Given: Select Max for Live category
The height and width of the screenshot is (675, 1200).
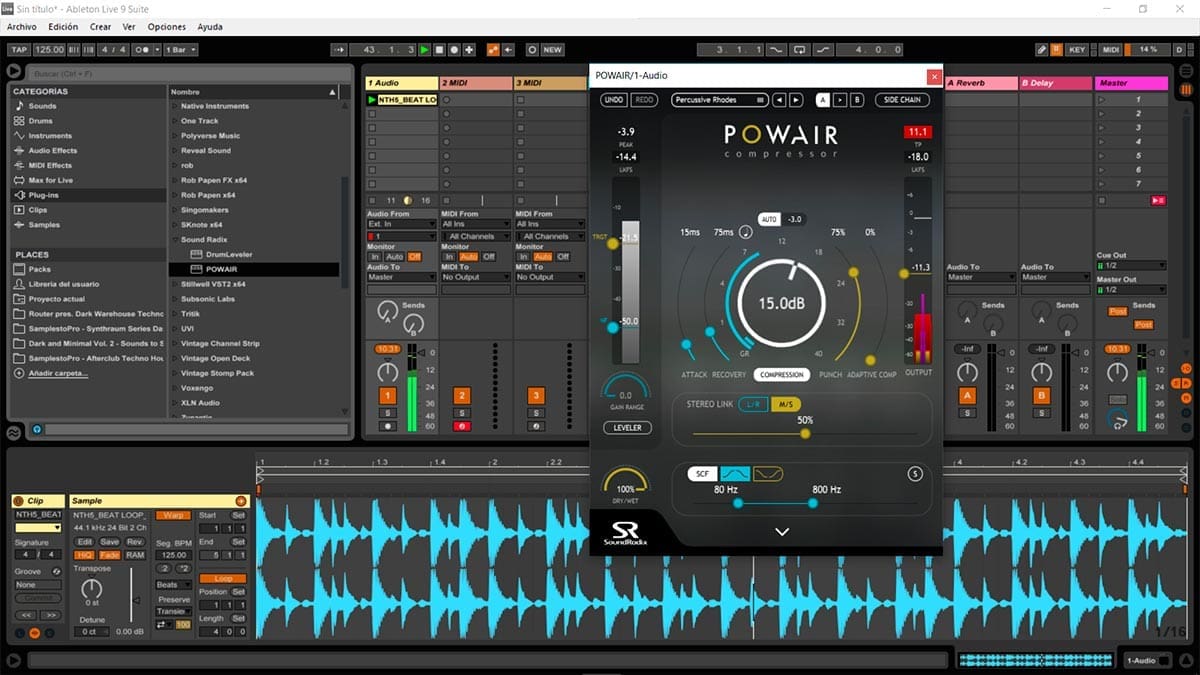Looking at the screenshot, I should pos(50,180).
